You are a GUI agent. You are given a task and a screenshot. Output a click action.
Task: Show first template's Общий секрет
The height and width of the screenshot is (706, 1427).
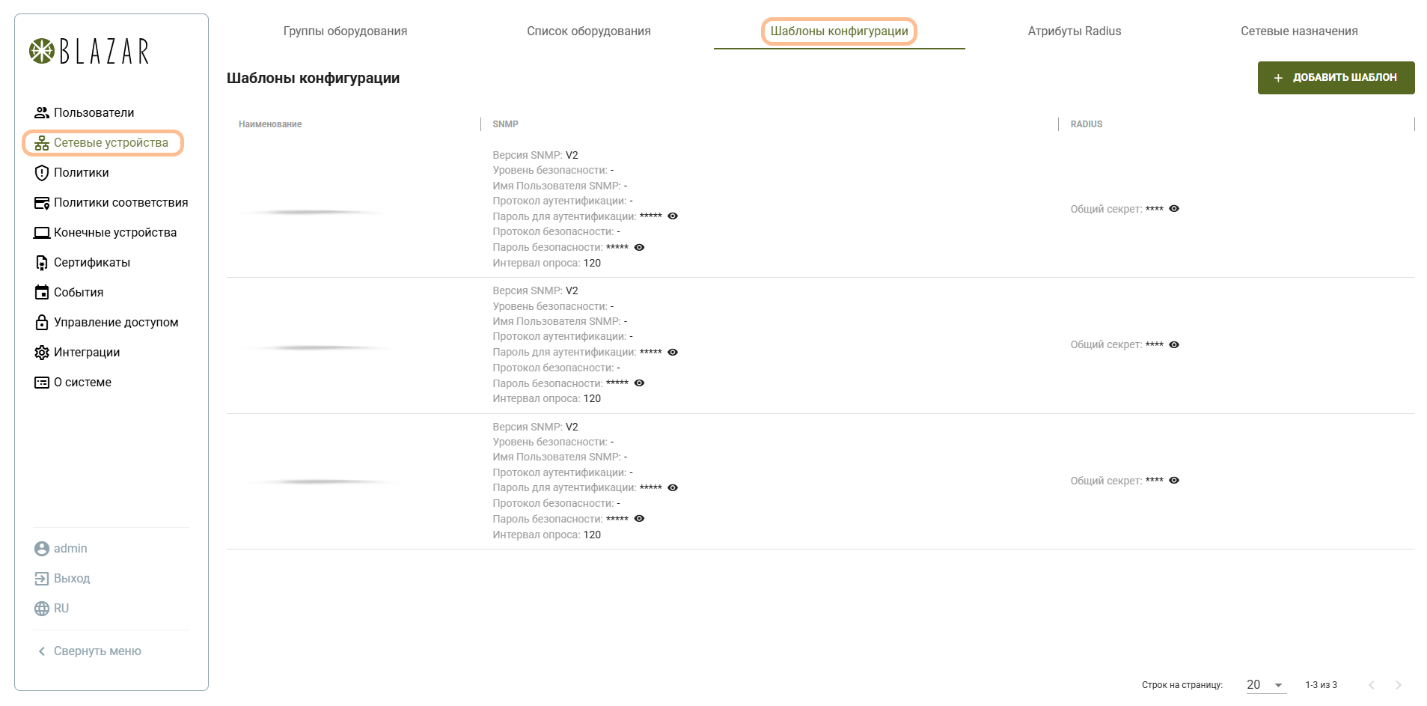(1174, 209)
